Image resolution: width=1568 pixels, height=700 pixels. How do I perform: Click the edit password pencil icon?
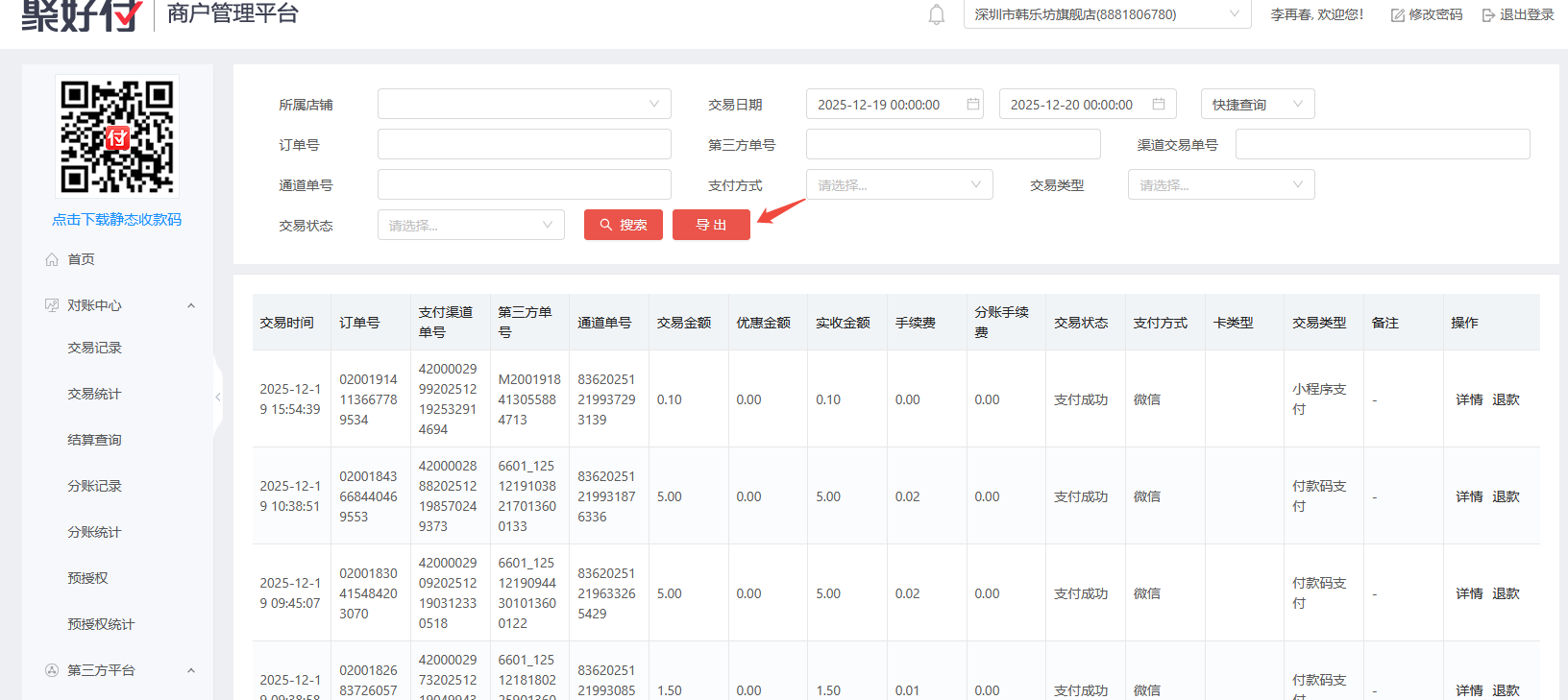1398,15
